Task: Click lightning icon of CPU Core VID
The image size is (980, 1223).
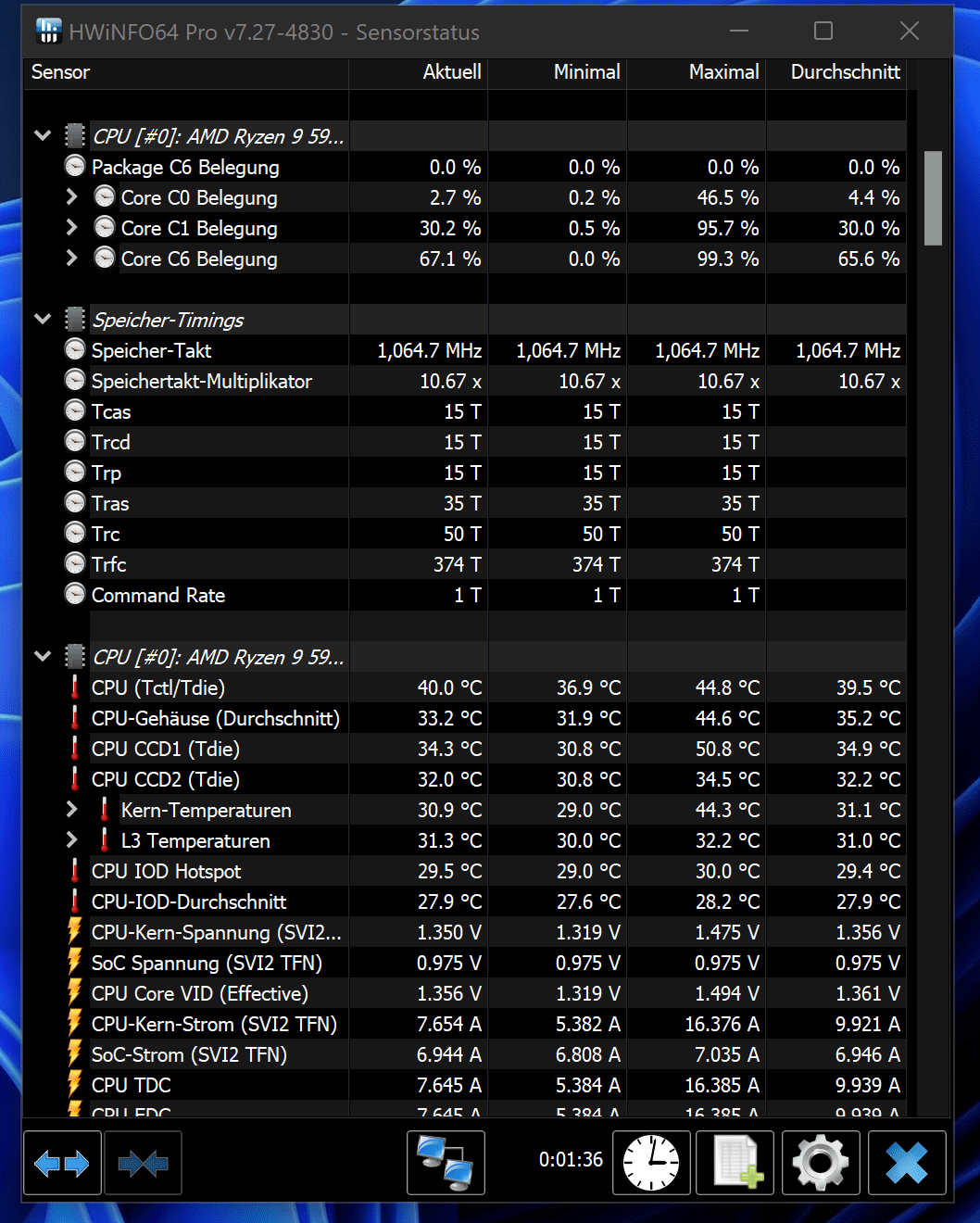Action: 75,993
